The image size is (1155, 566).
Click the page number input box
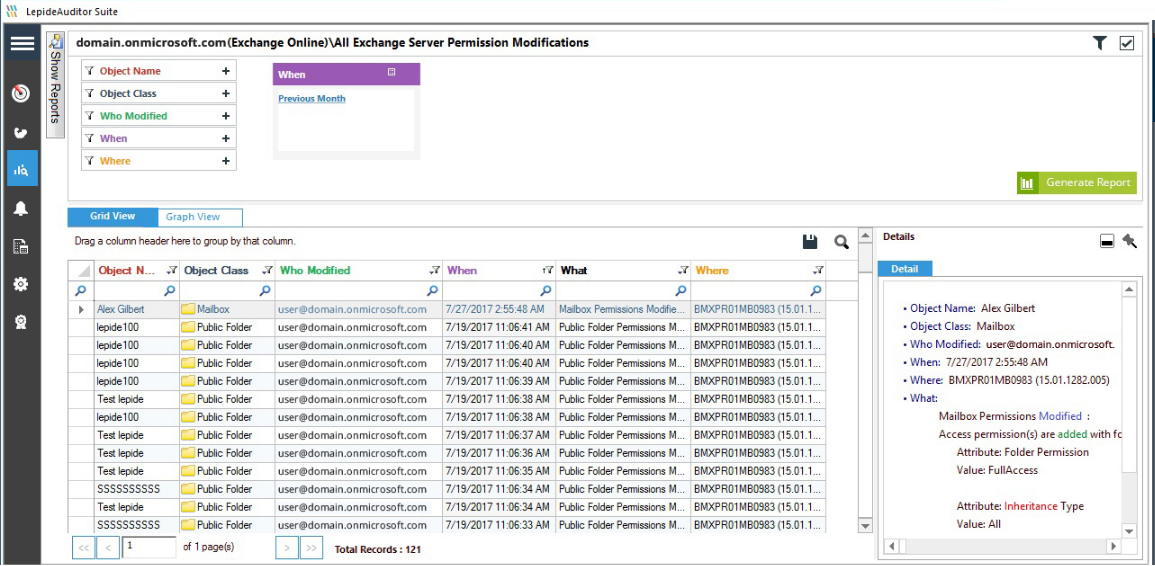point(150,546)
